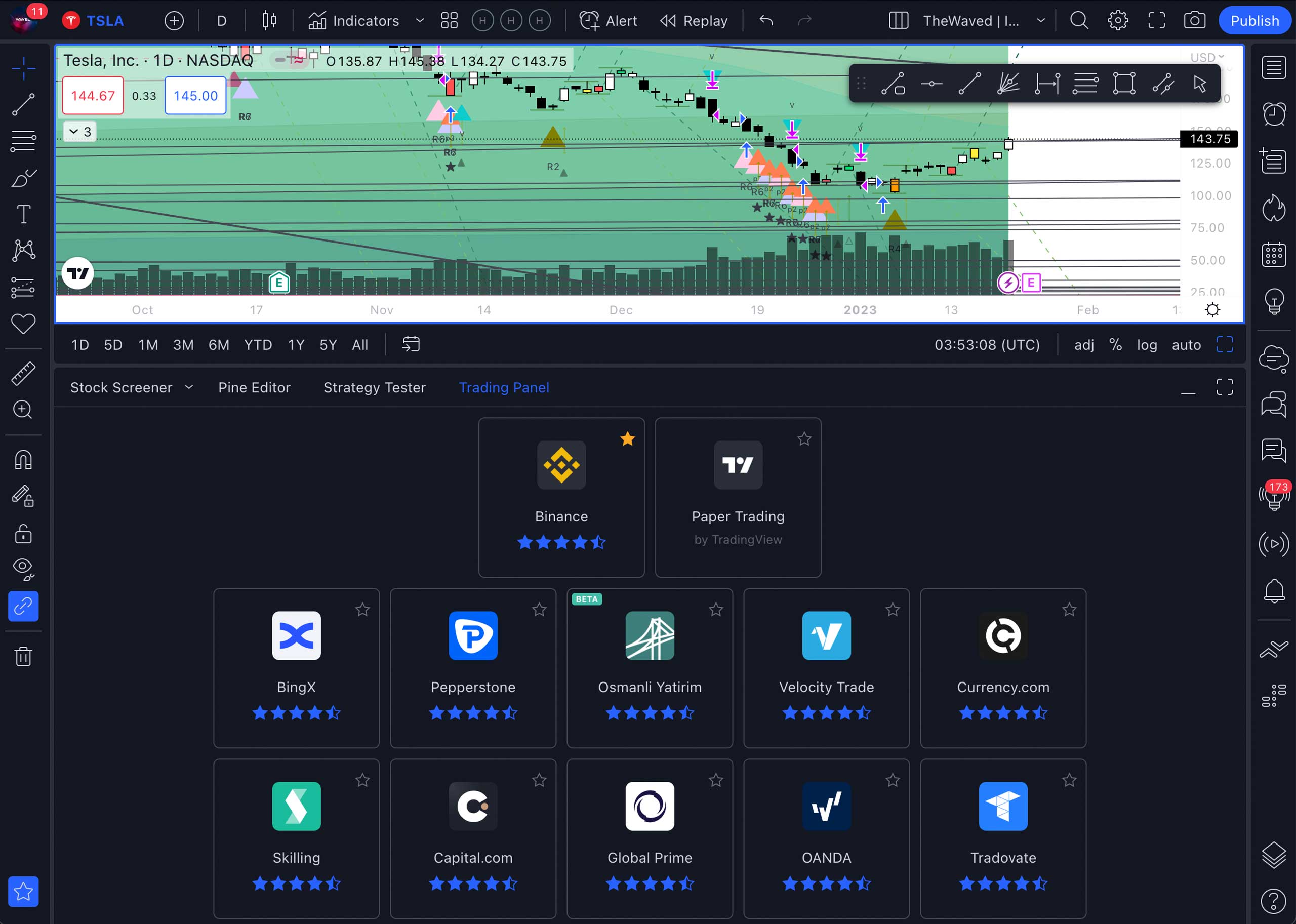The height and width of the screenshot is (924, 1296).
Task: Toggle stay in drawing mode
Action: 23,497
